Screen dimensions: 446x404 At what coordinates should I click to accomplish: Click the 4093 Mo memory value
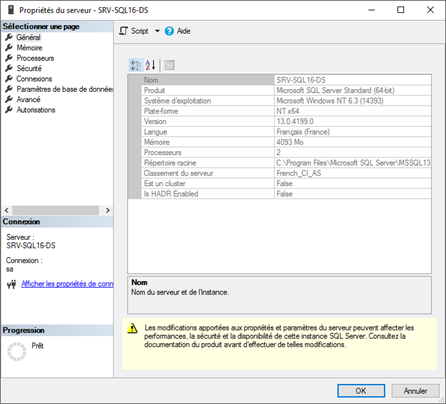(353, 142)
